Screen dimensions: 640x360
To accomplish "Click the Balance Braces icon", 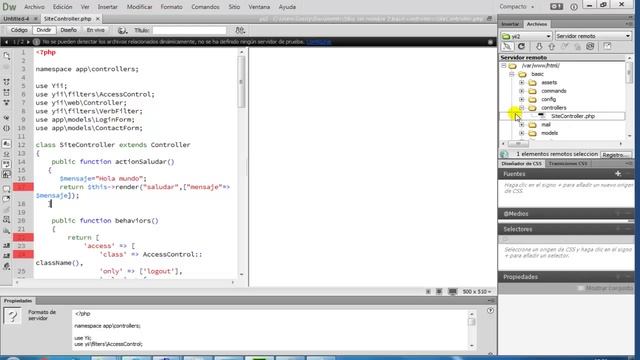I will pos(7,128).
